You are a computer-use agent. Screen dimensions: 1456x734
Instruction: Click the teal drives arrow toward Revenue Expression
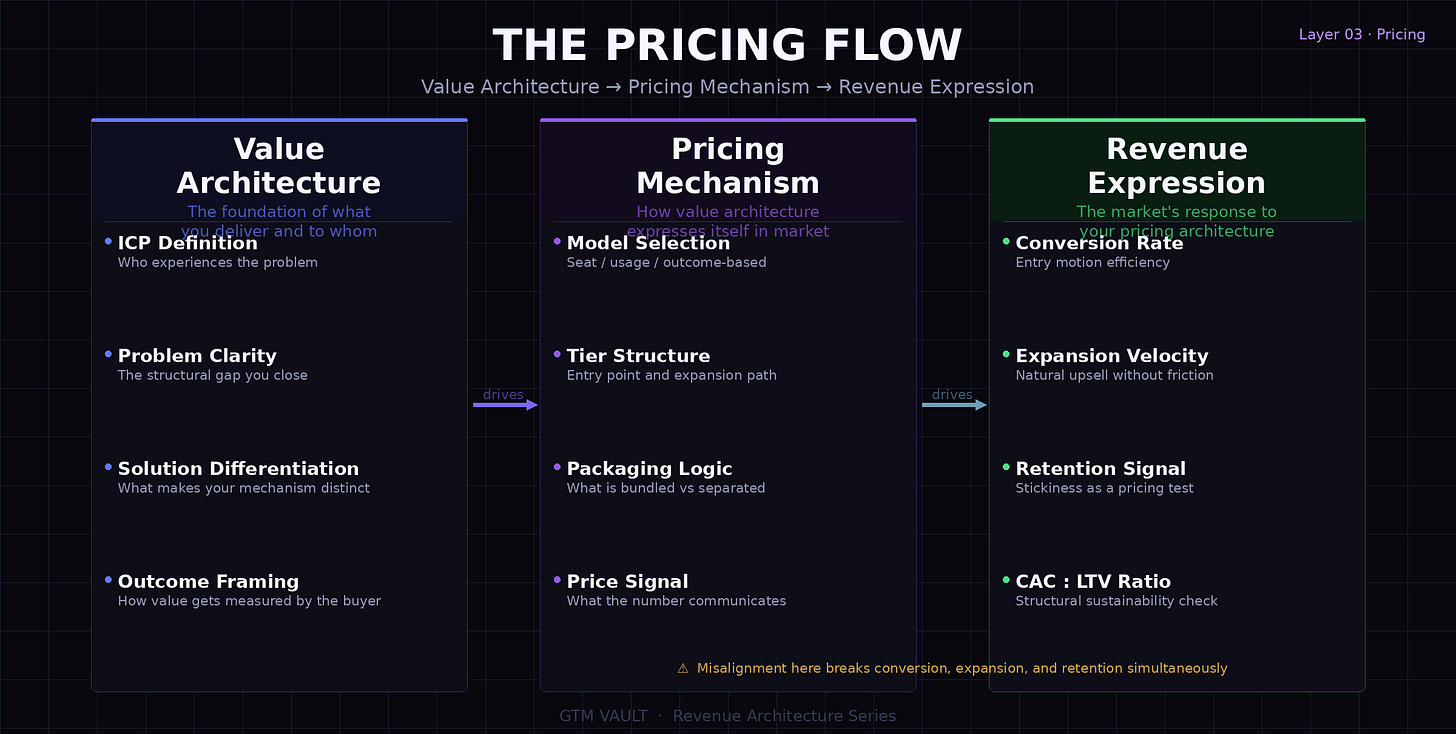(x=954, y=405)
